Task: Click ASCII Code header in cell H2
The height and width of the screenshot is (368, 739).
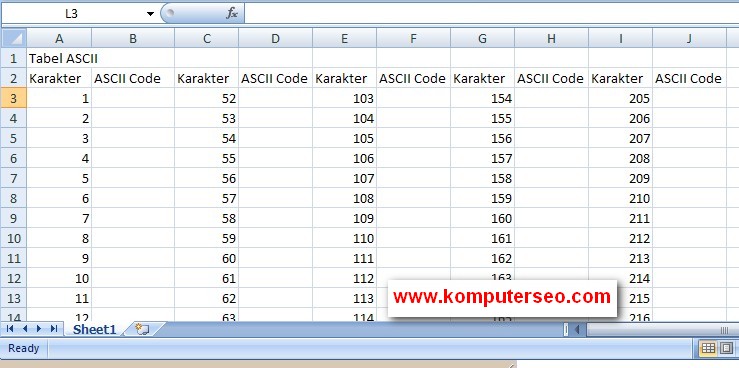Action: click(x=550, y=78)
